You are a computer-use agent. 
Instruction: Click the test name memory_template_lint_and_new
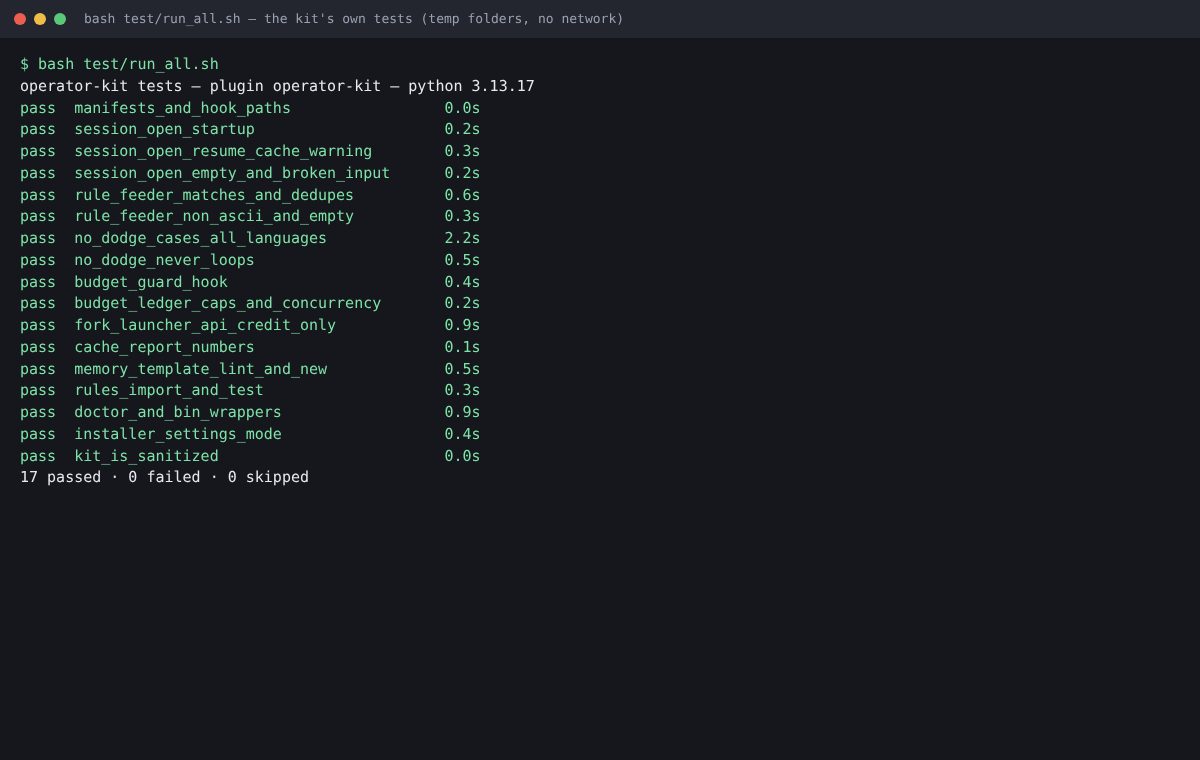pos(200,369)
